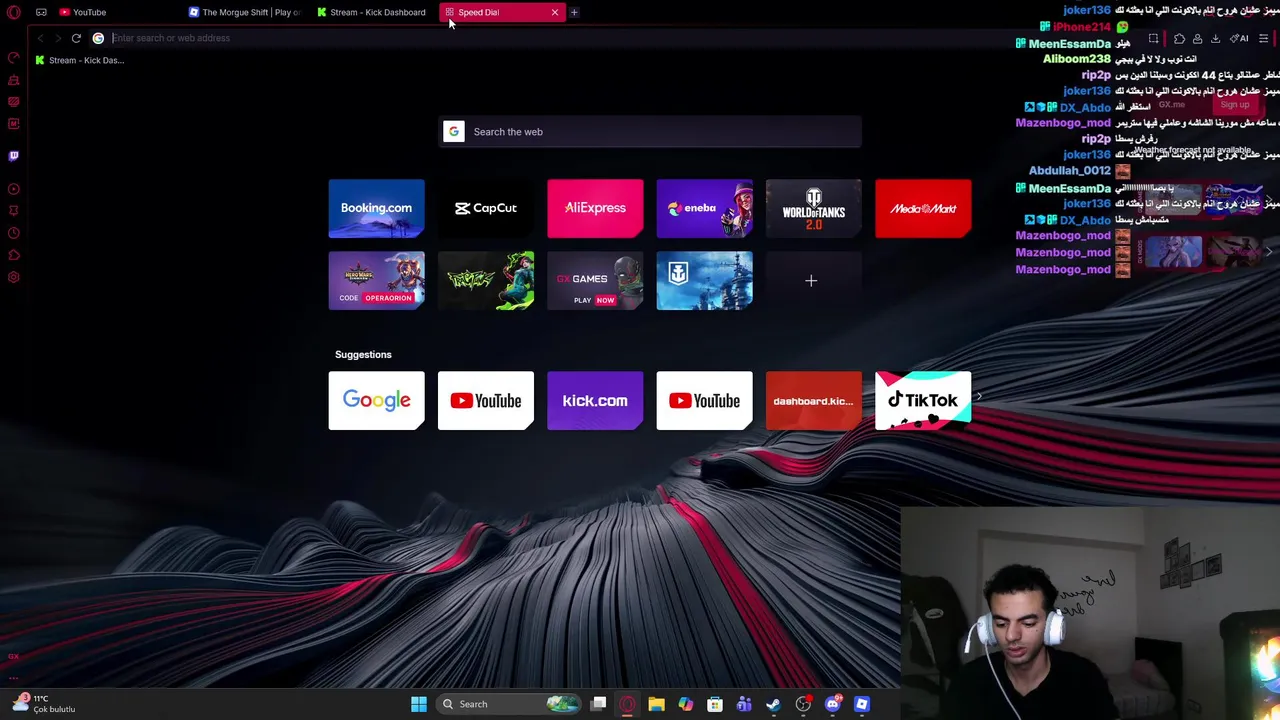Screen dimensions: 1280x720
Task: Open World of Warships tile
Action: coord(704,280)
